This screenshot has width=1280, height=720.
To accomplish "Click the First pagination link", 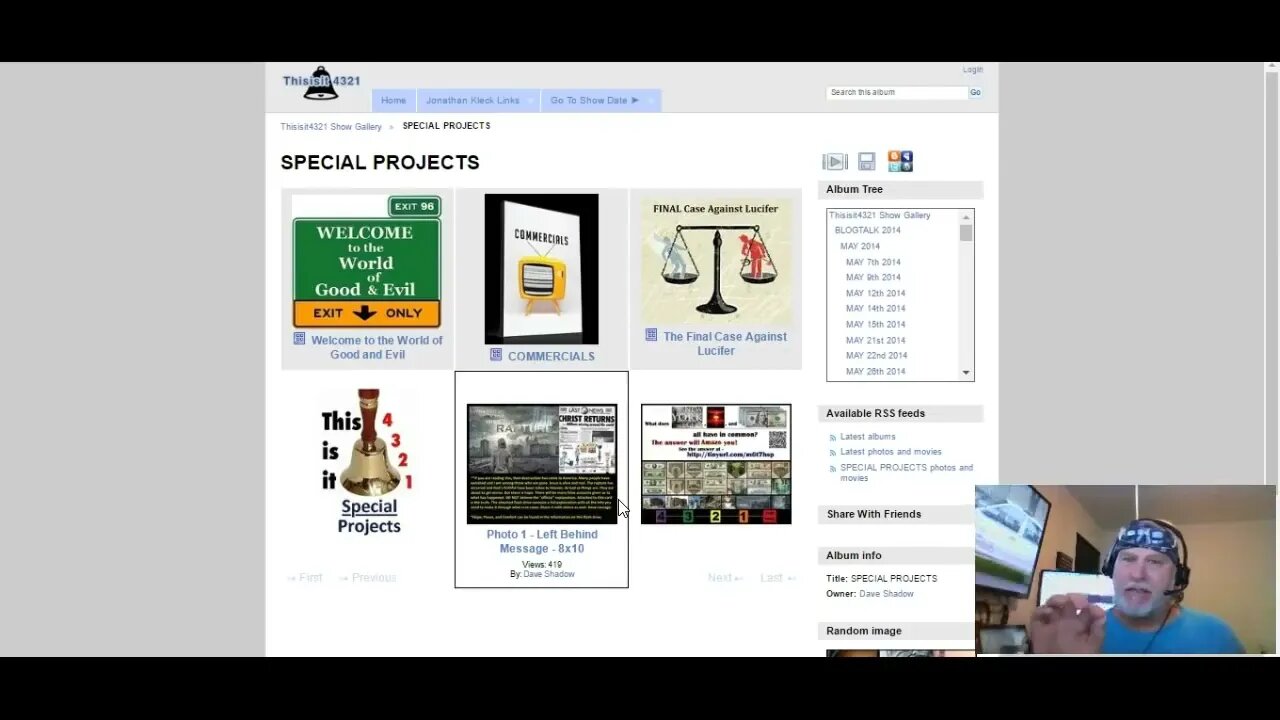I will point(305,578).
